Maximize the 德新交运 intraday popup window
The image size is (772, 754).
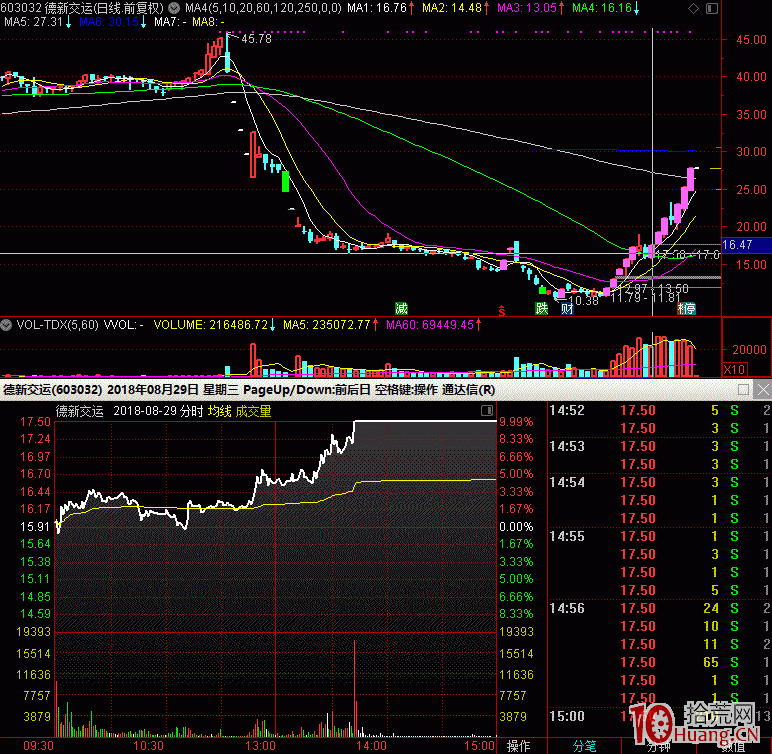[743, 390]
